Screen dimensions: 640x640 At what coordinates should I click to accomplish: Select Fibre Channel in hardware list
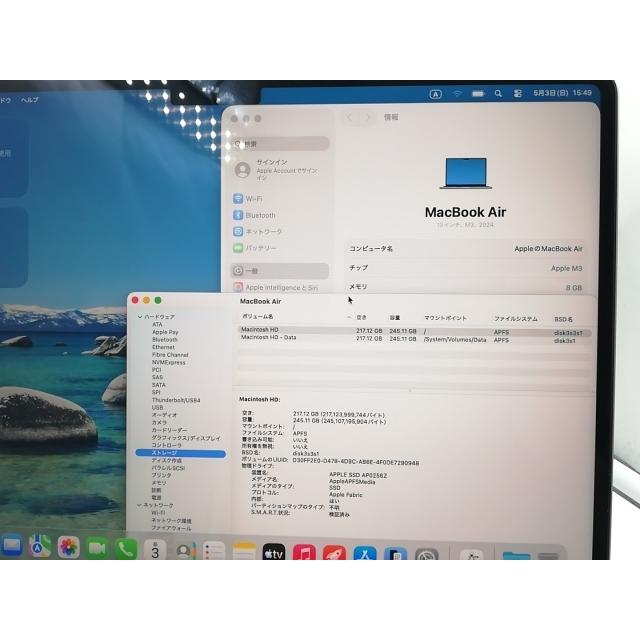170,355
